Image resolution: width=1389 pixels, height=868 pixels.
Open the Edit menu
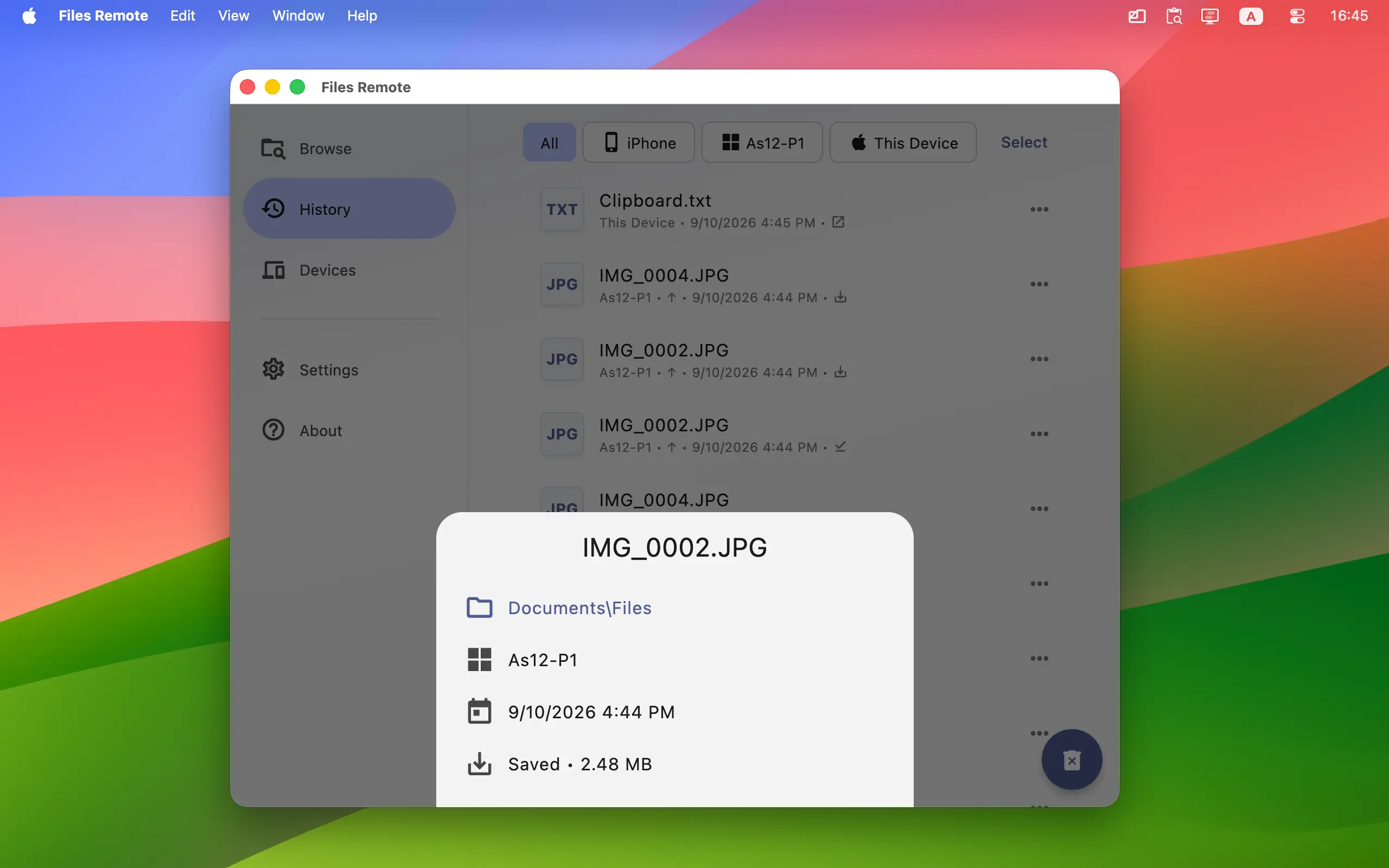[182, 16]
